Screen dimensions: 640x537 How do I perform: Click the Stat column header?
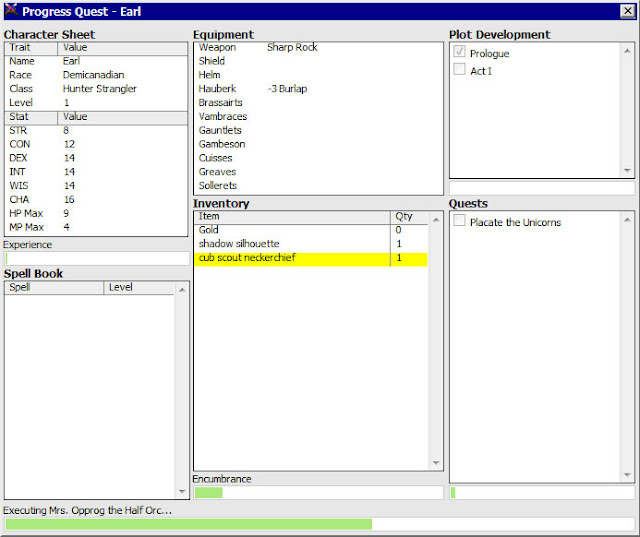31,118
